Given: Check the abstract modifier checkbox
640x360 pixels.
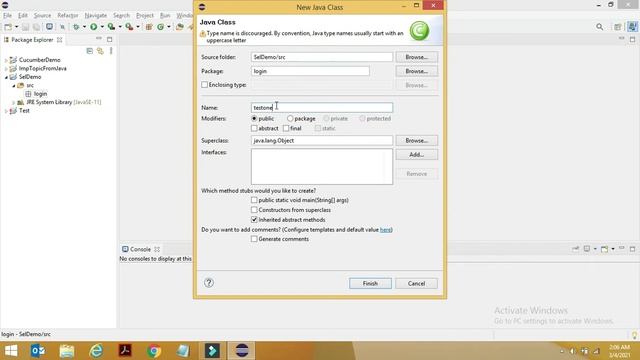Looking at the screenshot, I should point(254,128).
